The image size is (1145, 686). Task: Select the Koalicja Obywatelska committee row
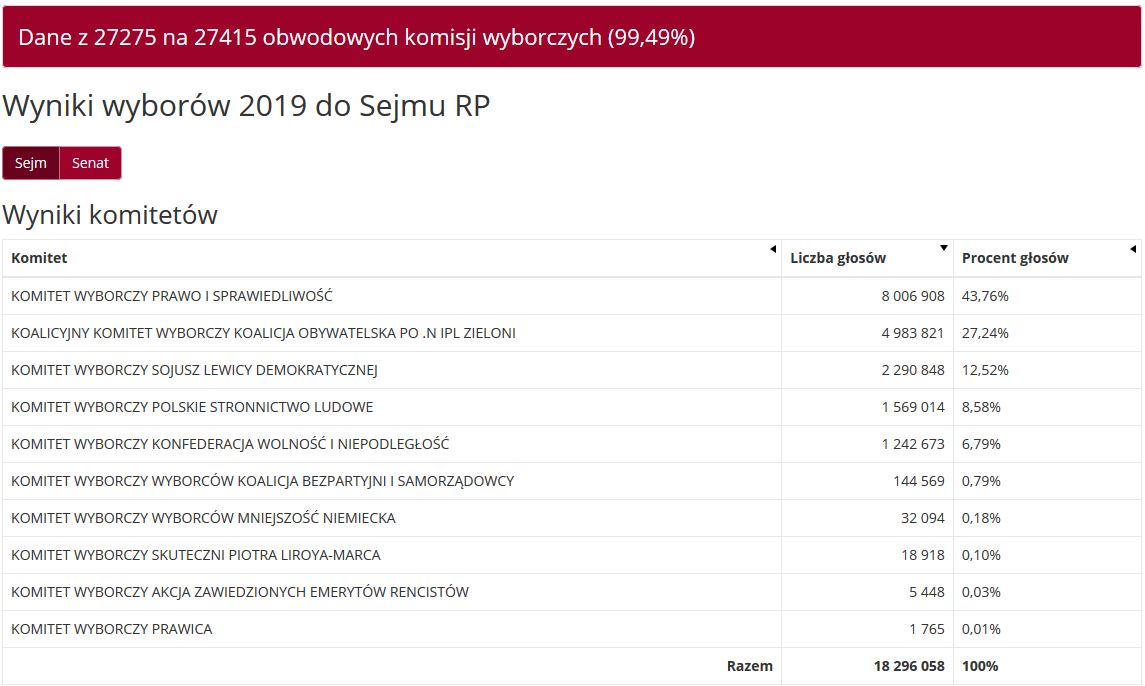263,333
